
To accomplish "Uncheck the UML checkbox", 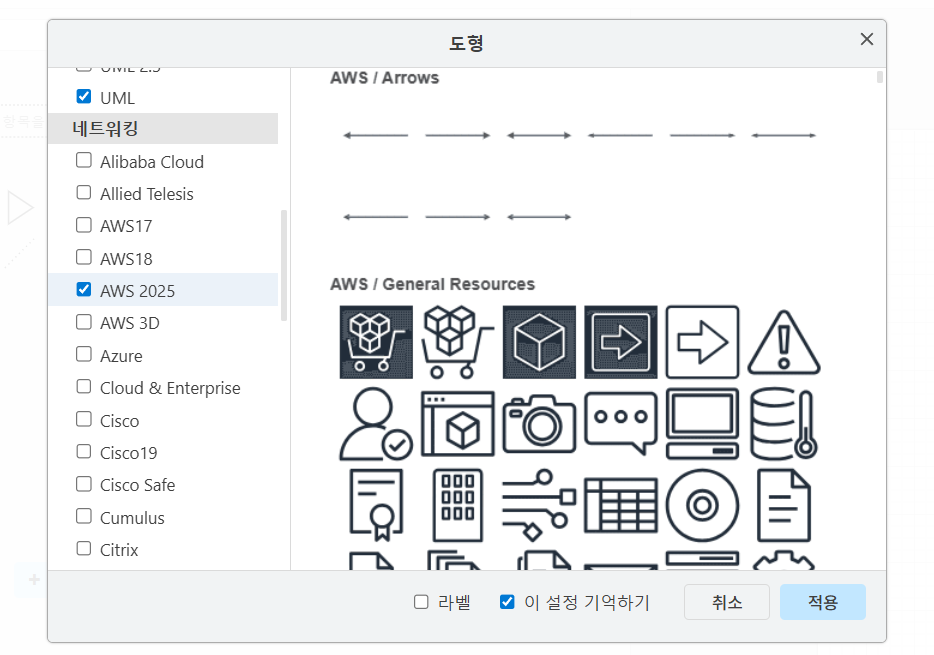I will click(x=84, y=96).
